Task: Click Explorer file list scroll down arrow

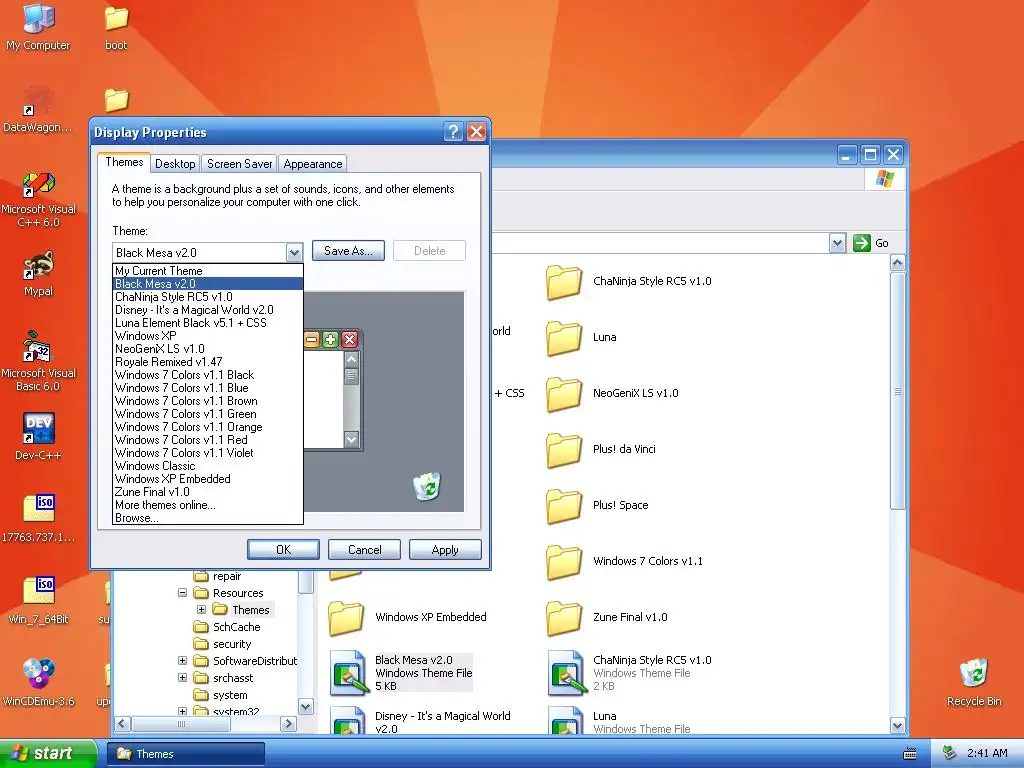Action: point(898,726)
